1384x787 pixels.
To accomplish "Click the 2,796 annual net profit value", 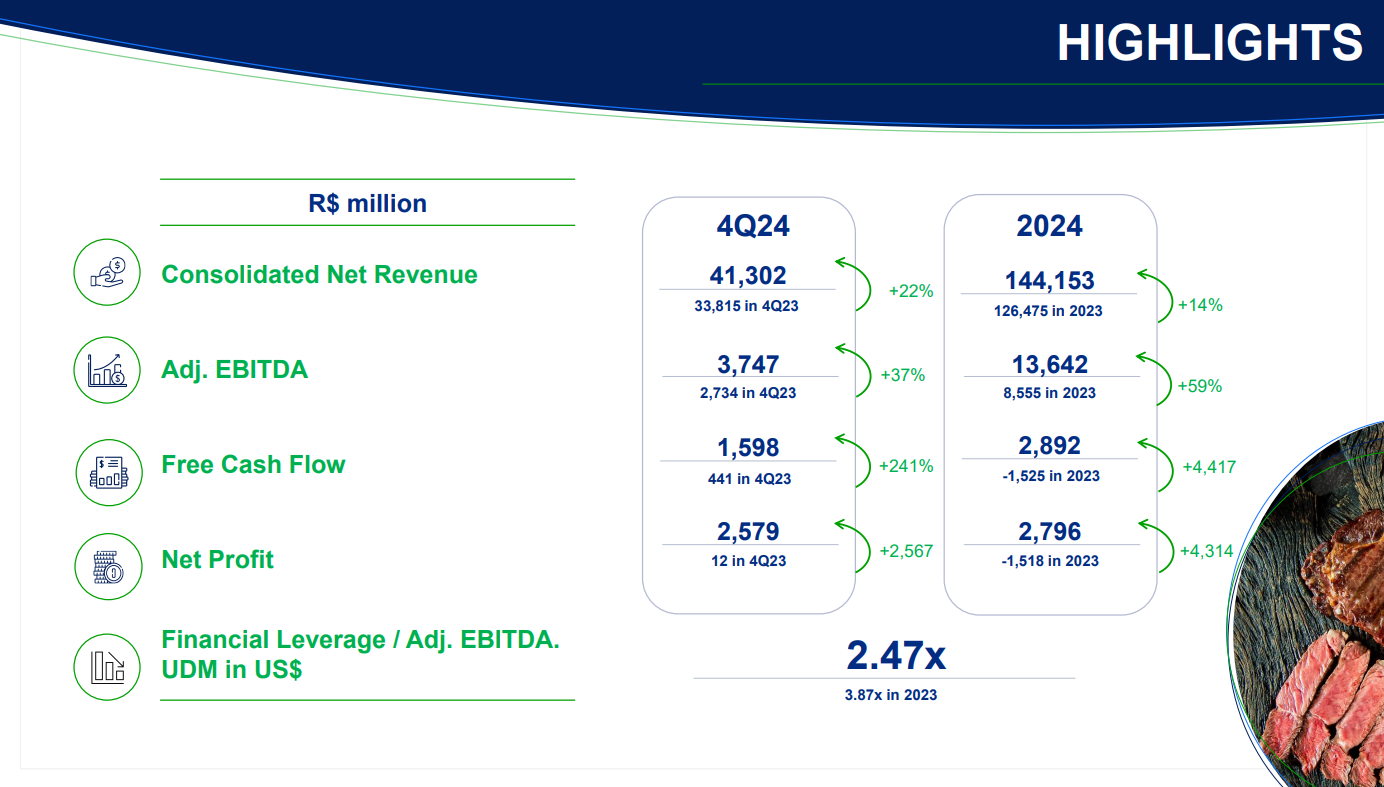I will pyautogui.click(x=1049, y=531).
